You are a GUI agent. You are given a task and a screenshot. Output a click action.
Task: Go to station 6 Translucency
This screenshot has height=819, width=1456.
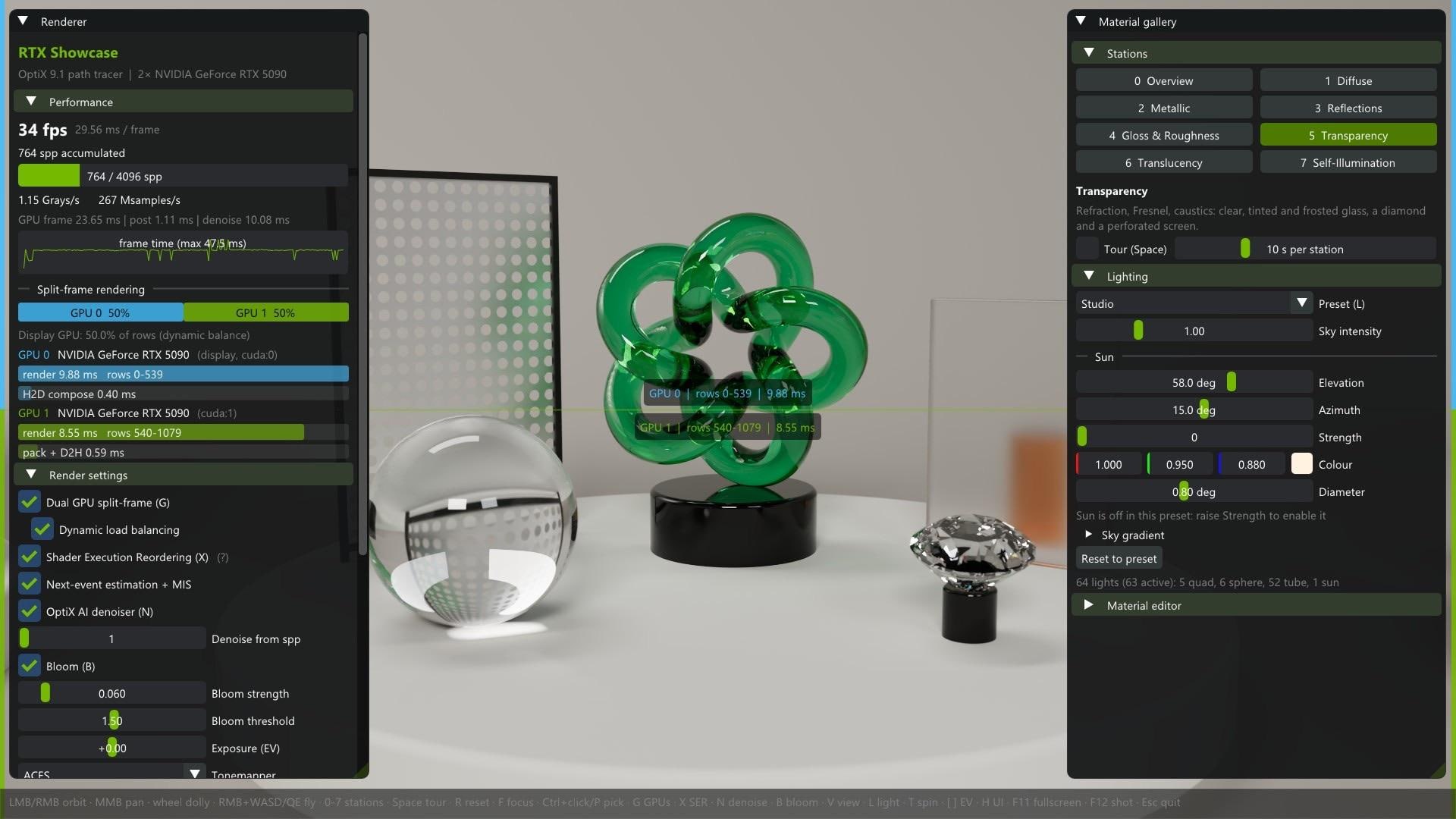click(x=1164, y=162)
